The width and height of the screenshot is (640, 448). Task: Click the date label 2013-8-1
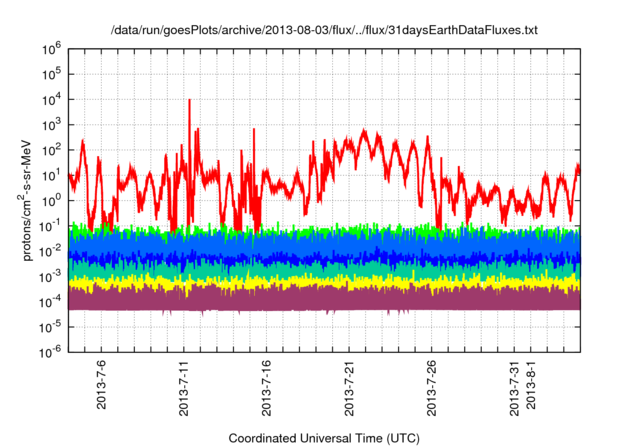pyautogui.click(x=531, y=384)
